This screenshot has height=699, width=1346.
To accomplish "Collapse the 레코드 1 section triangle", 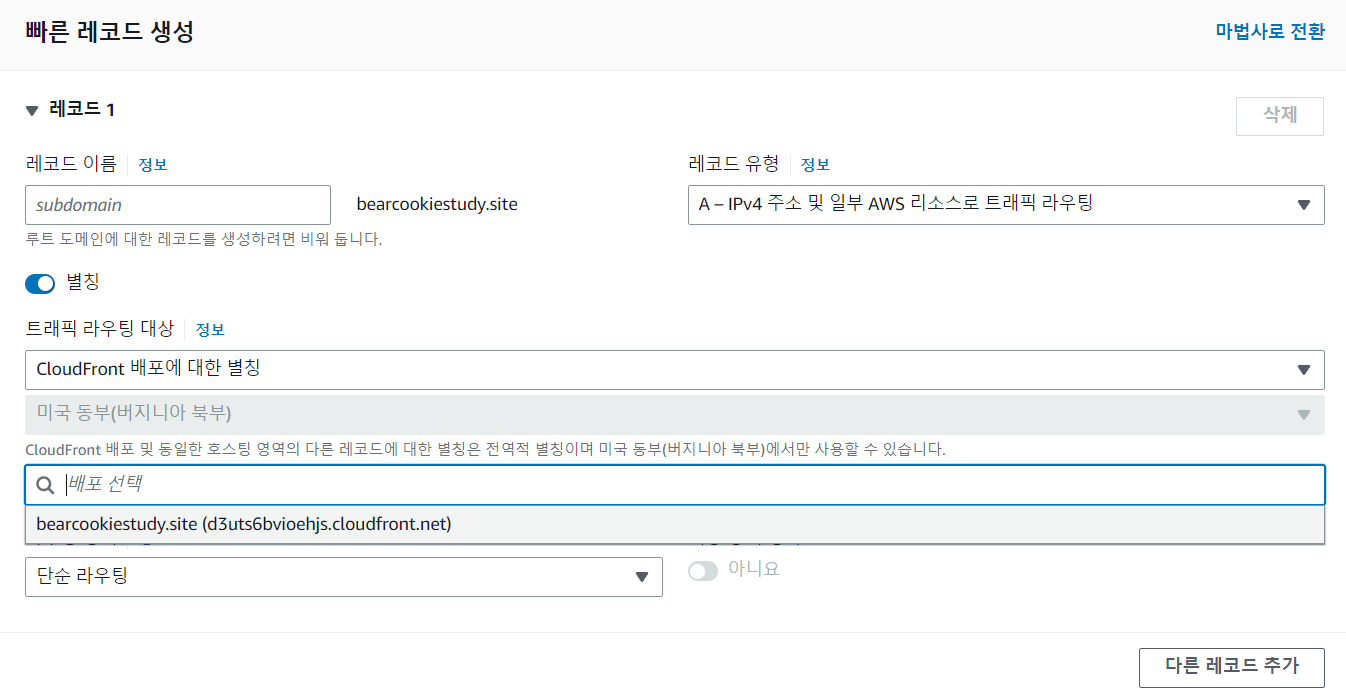I will [32, 110].
